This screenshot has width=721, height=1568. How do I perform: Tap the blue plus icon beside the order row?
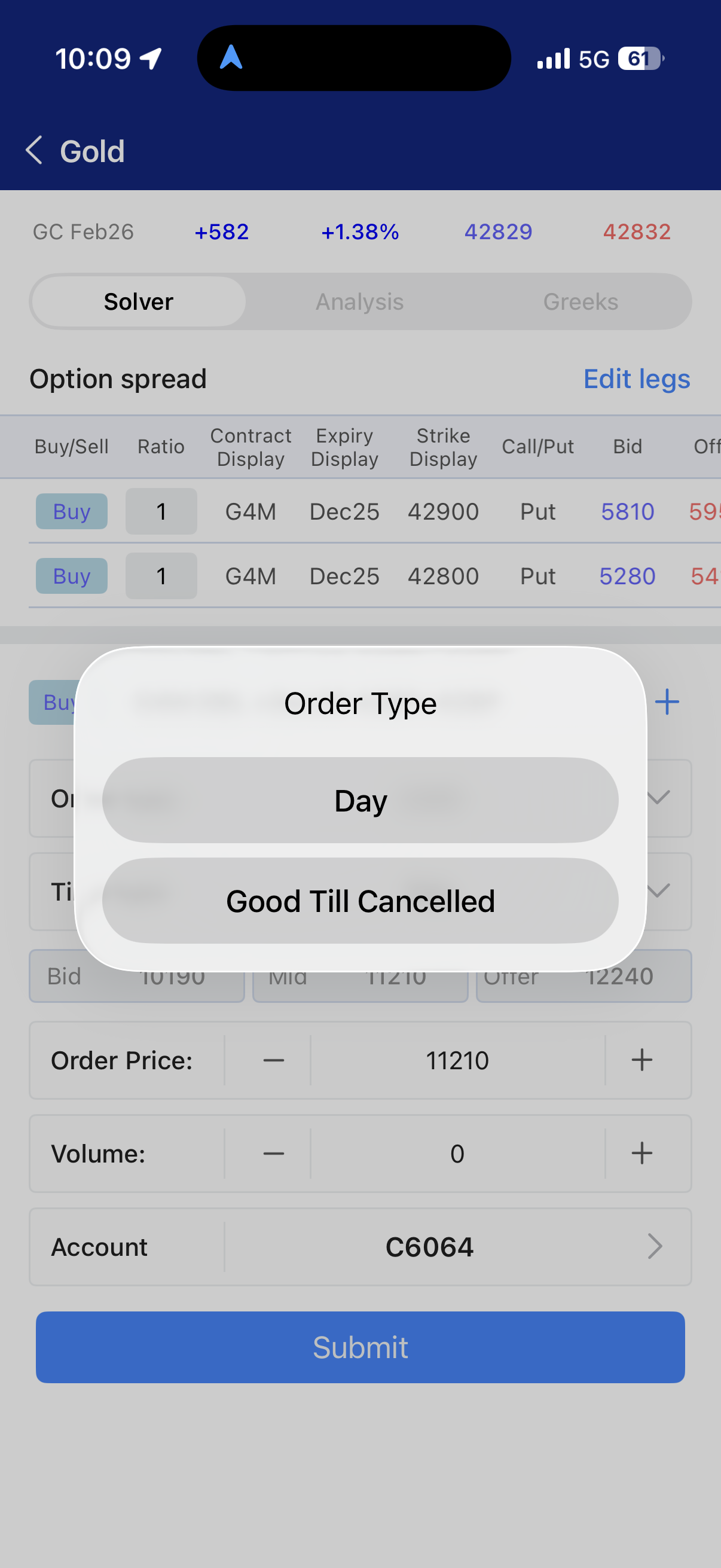click(x=667, y=702)
